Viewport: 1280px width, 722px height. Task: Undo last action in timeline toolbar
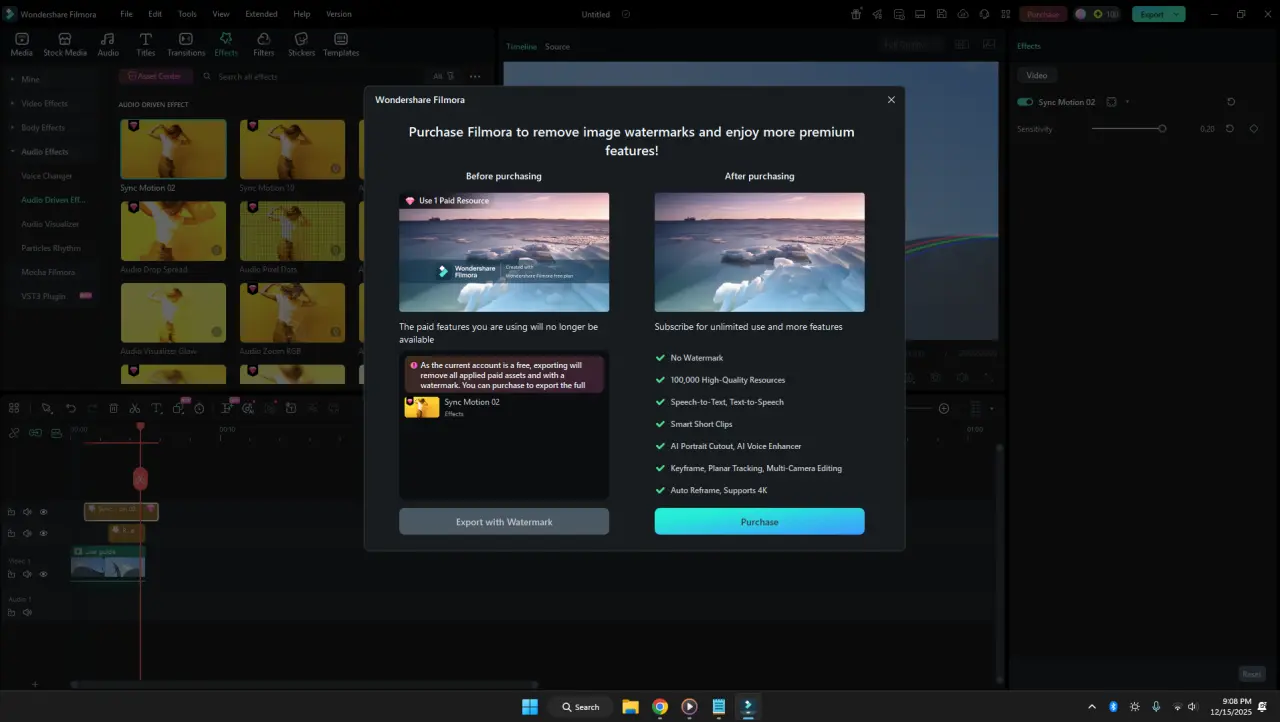pyautogui.click(x=70, y=408)
